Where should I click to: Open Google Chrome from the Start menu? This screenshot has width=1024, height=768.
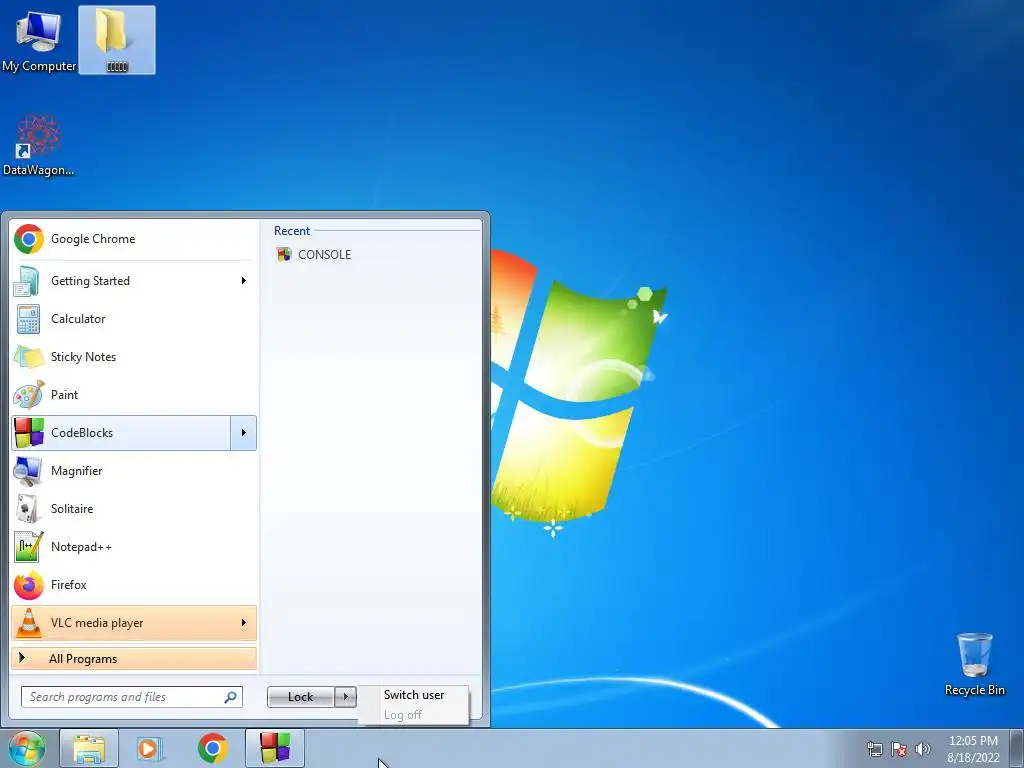pyautogui.click(x=134, y=239)
